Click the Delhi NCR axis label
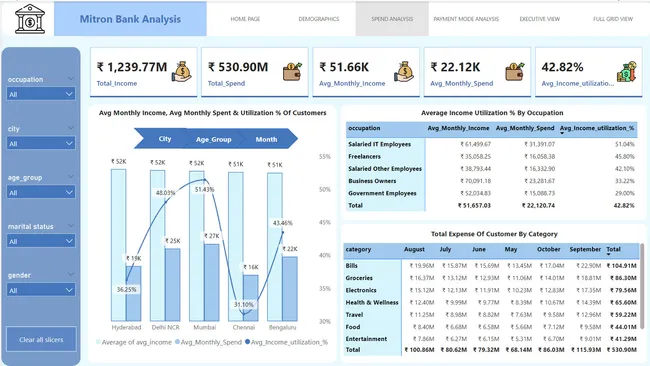Viewport: 650px width, 366px height. 165,327
